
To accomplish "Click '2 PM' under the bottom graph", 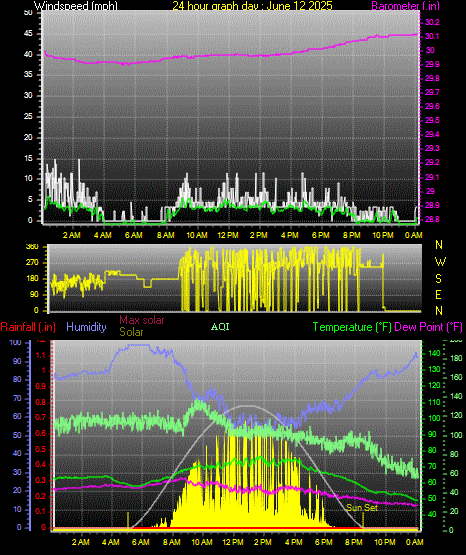I will pyautogui.click(x=263, y=542).
